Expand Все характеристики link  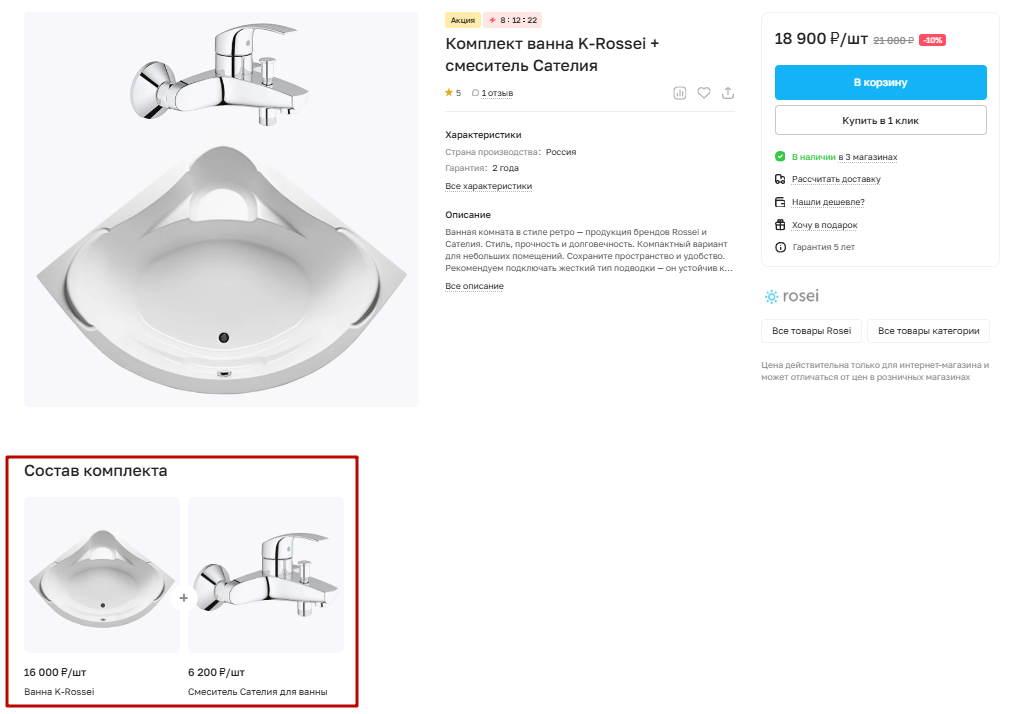(x=488, y=186)
